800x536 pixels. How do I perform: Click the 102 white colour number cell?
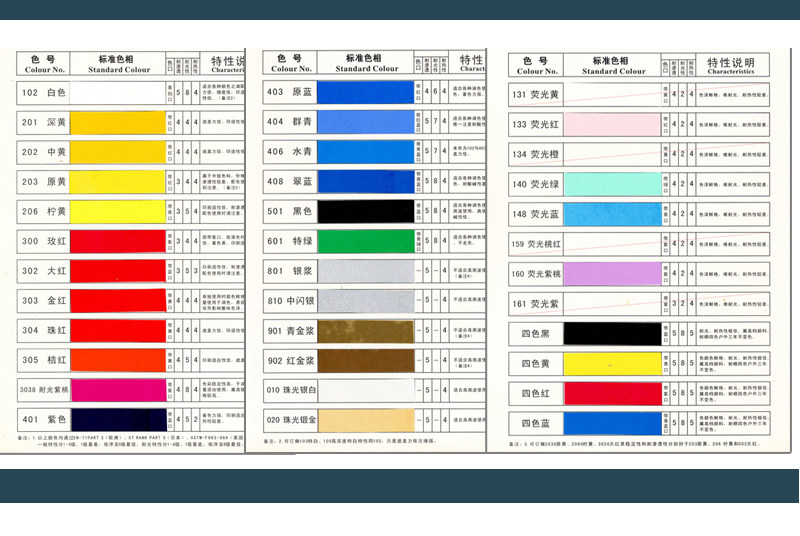click(x=43, y=93)
